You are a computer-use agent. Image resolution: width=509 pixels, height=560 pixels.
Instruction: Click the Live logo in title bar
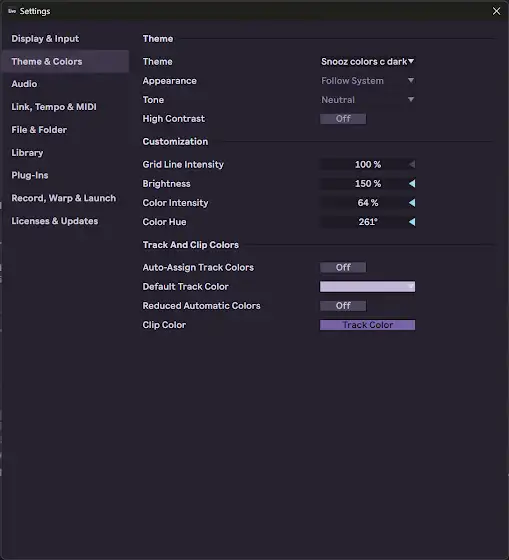point(12,11)
